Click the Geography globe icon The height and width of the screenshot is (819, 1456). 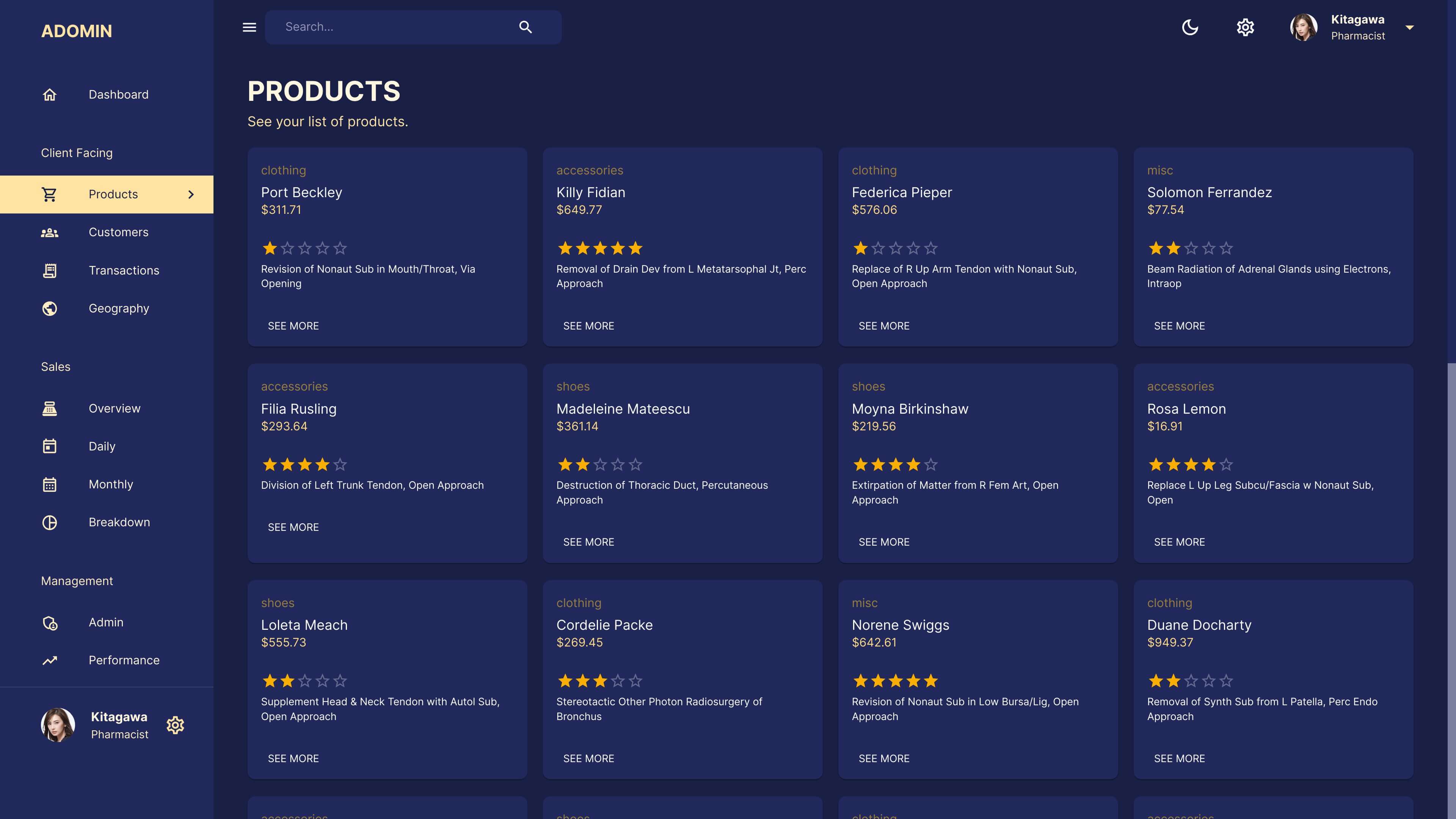(50, 308)
